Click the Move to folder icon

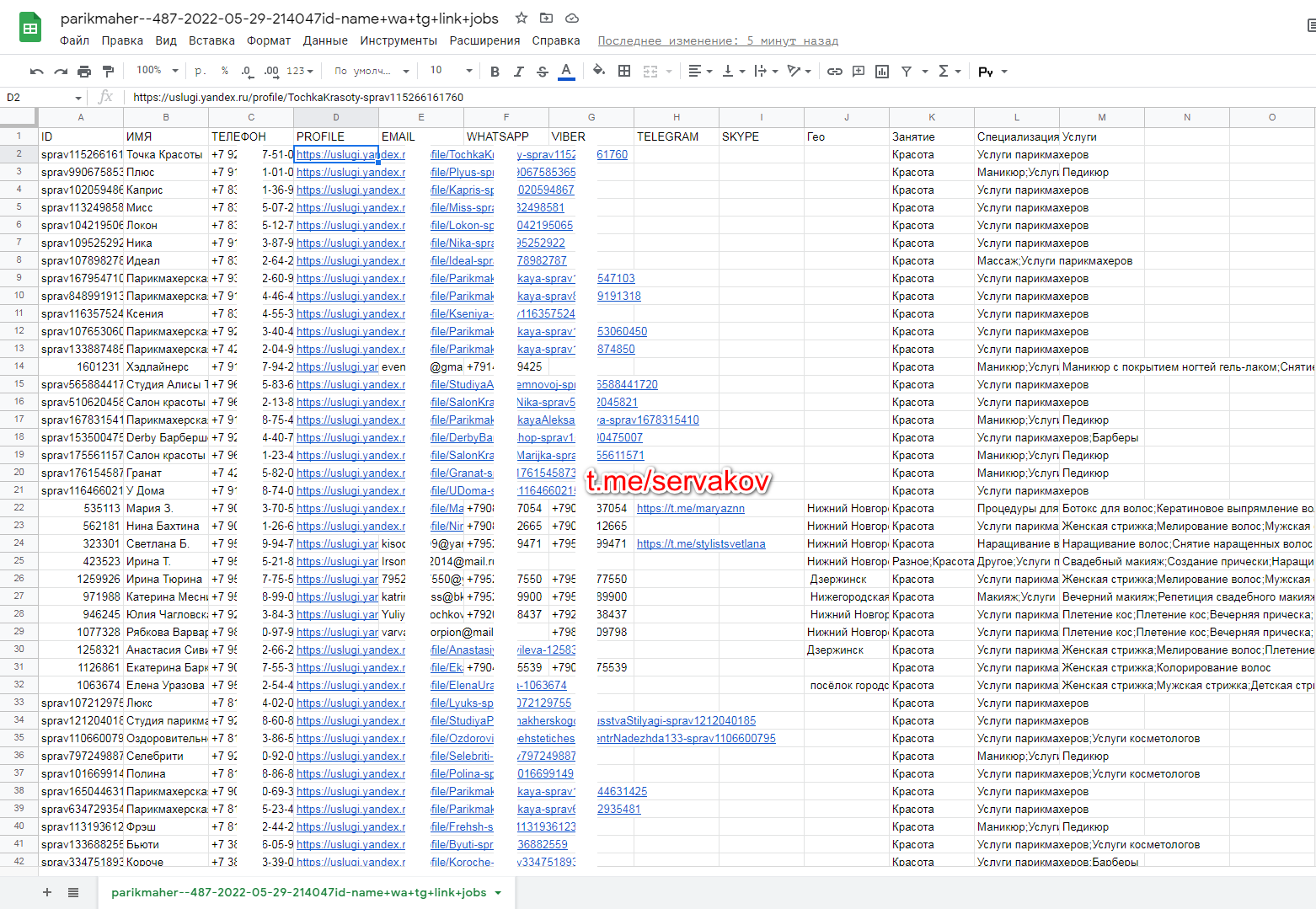[x=546, y=18]
